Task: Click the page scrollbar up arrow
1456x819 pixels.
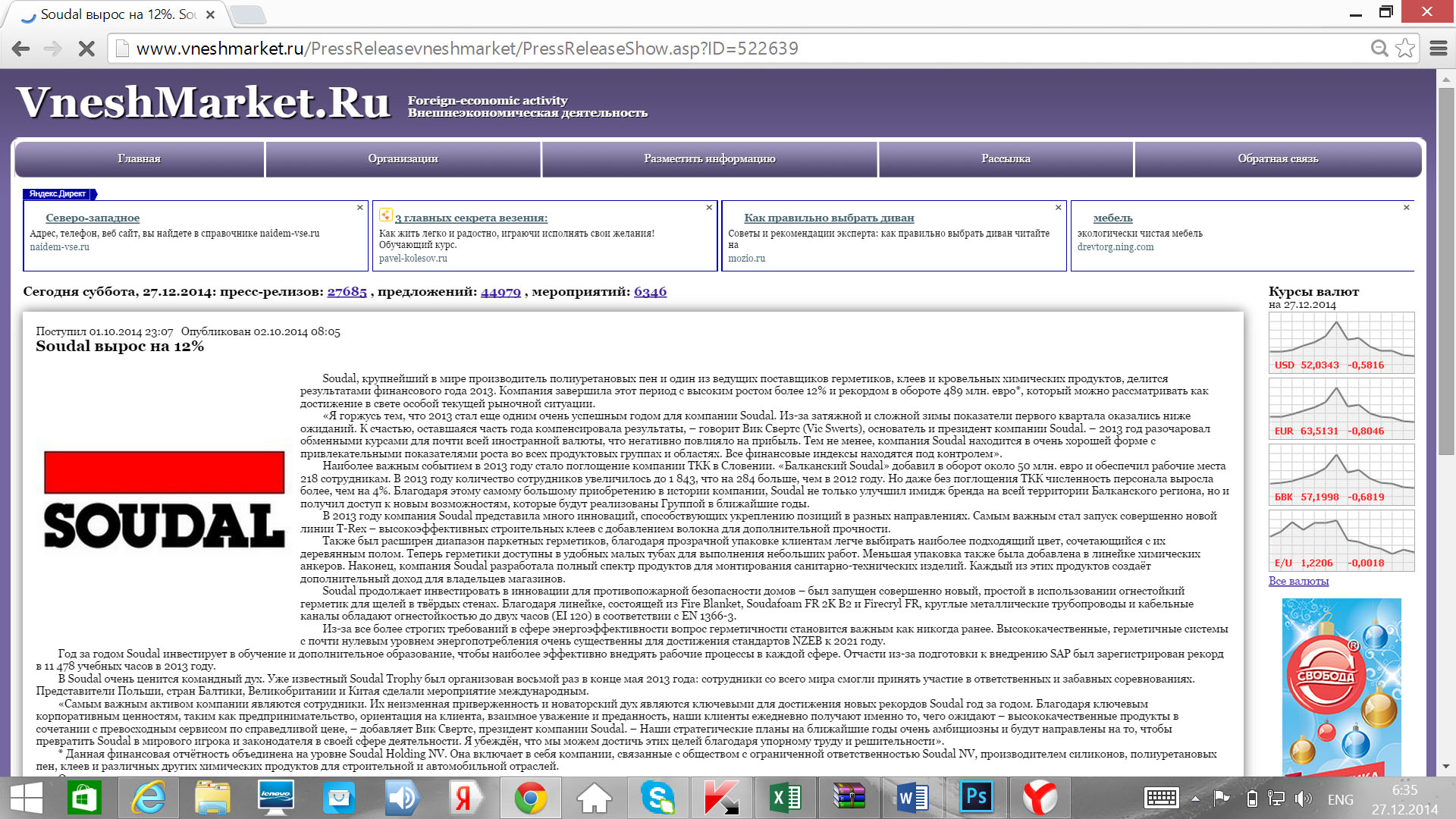Action: tap(1445, 79)
